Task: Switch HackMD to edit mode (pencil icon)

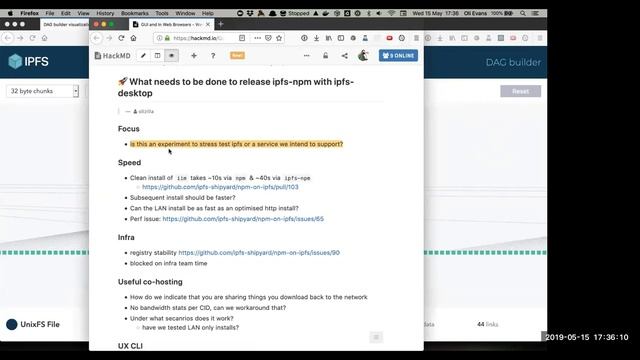Action: [143, 56]
